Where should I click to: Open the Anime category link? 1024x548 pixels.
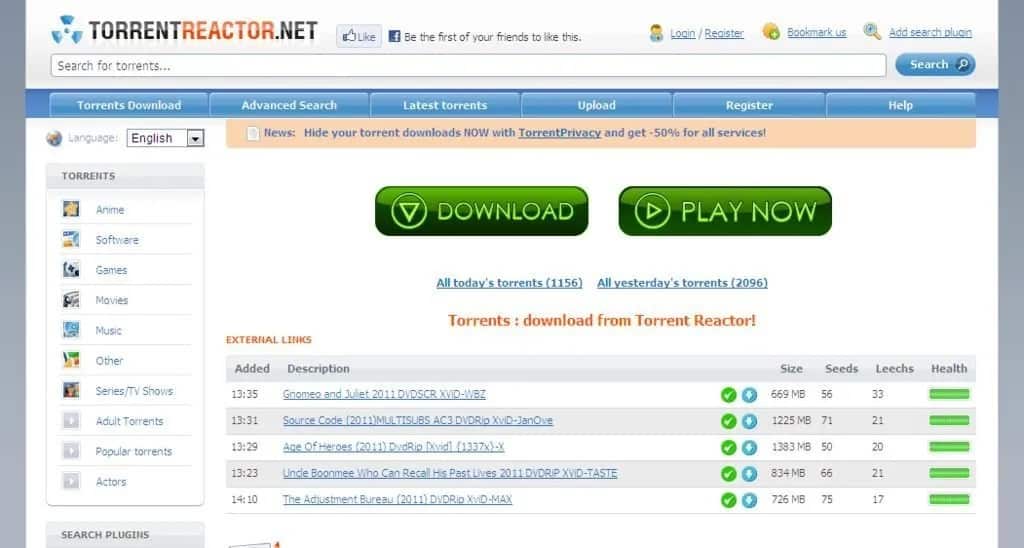pyautogui.click(x=110, y=210)
